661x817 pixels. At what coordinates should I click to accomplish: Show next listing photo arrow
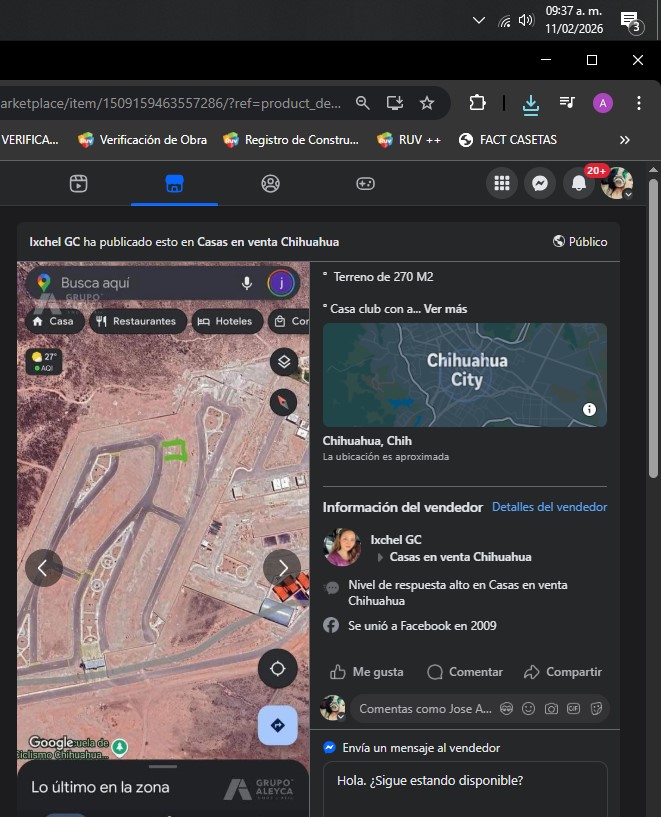282,567
